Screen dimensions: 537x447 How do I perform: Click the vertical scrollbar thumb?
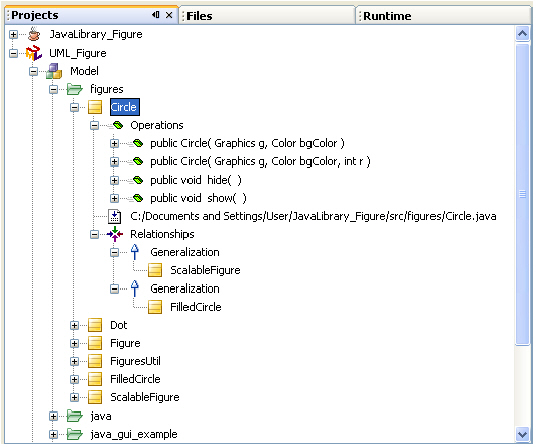click(x=523, y=195)
